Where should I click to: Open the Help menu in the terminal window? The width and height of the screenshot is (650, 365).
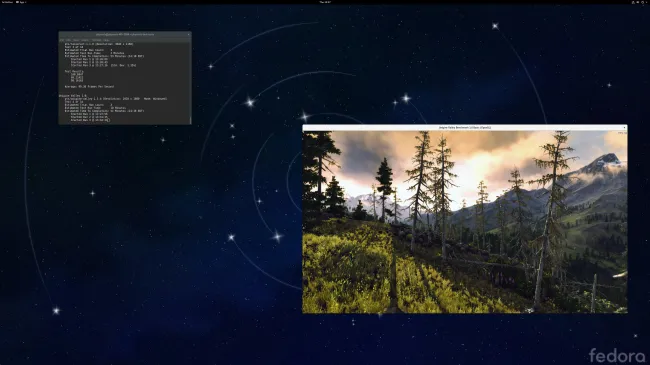click(106, 40)
